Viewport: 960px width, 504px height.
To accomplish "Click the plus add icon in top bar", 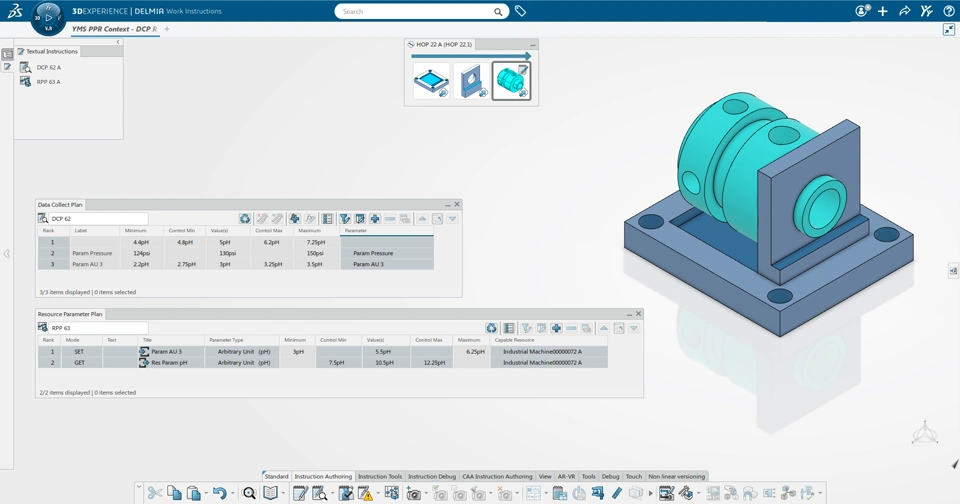I will coord(883,11).
